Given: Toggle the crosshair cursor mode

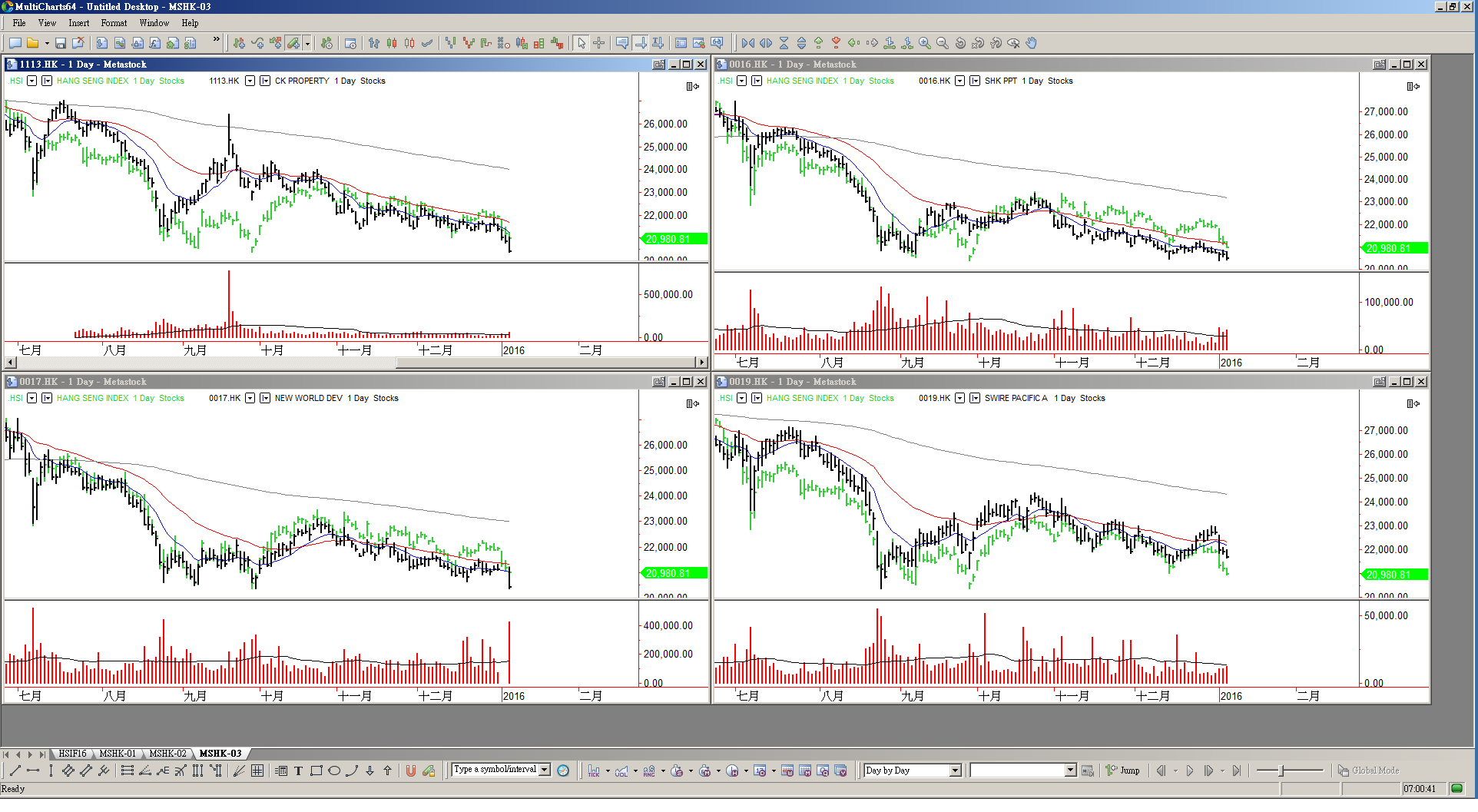Looking at the screenshot, I should pos(599,44).
